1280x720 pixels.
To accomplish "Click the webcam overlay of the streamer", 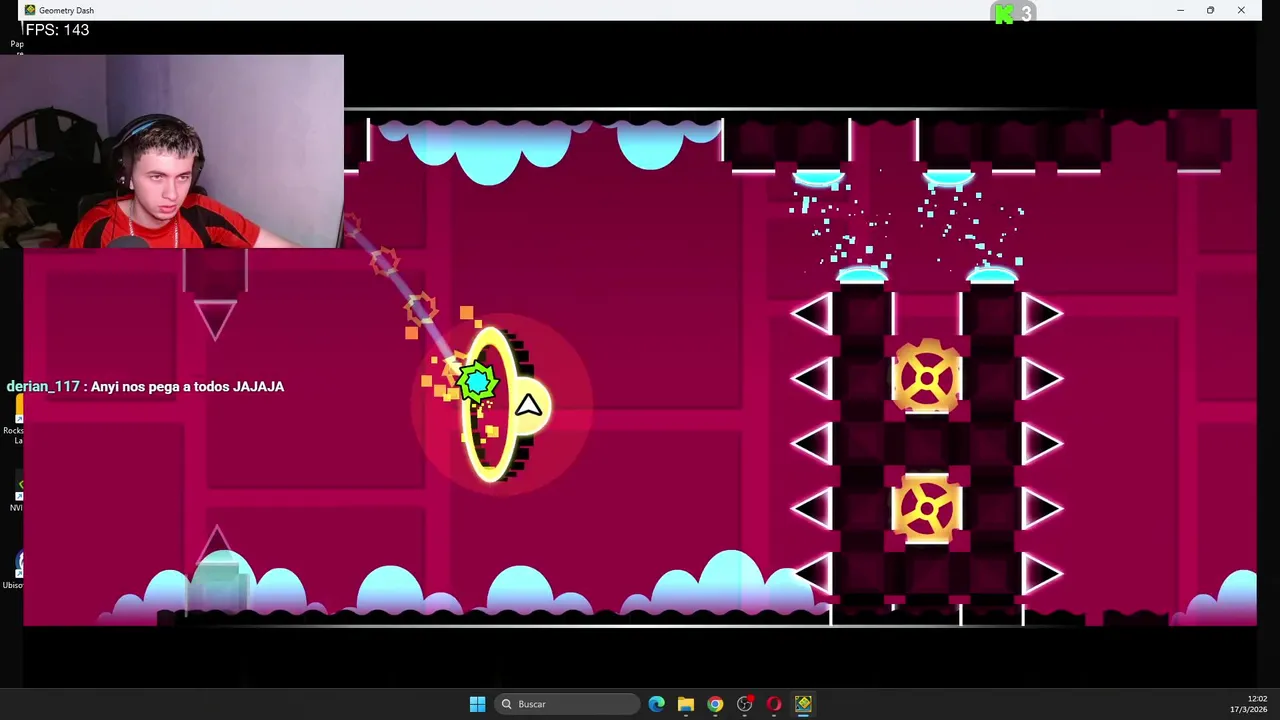I will [x=172, y=151].
